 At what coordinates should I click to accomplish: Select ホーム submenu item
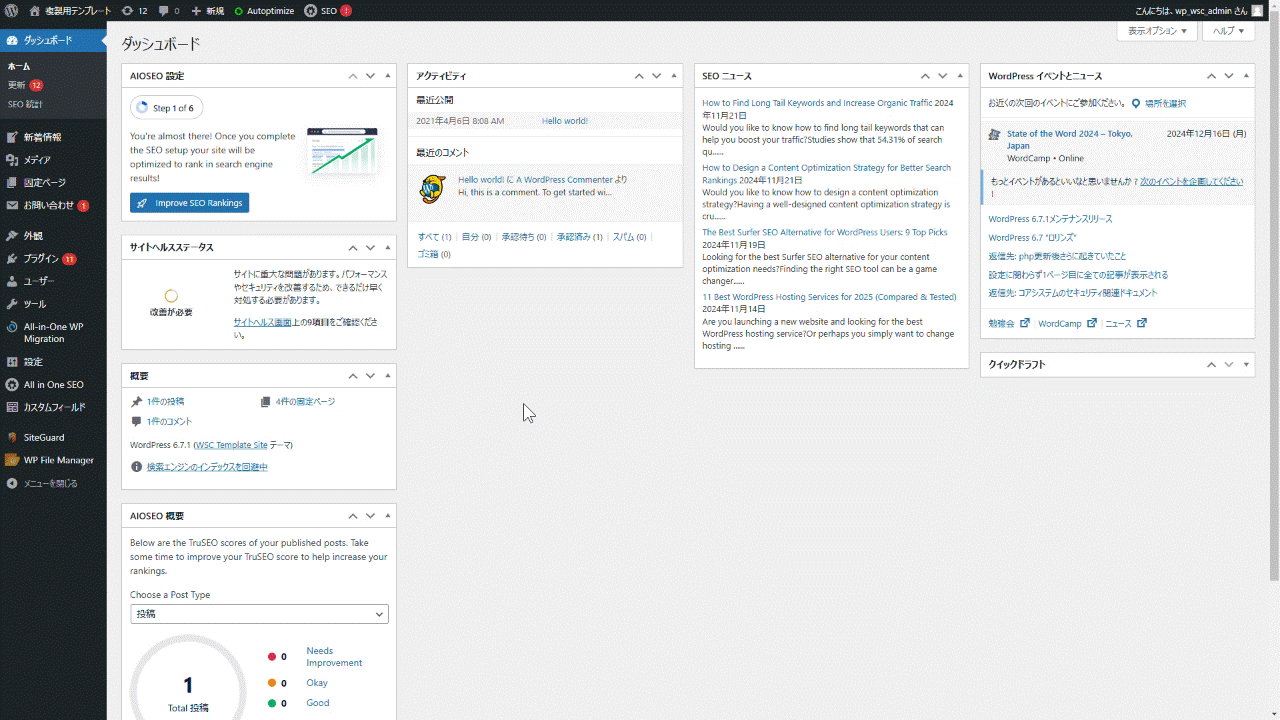pyautogui.click(x=18, y=66)
